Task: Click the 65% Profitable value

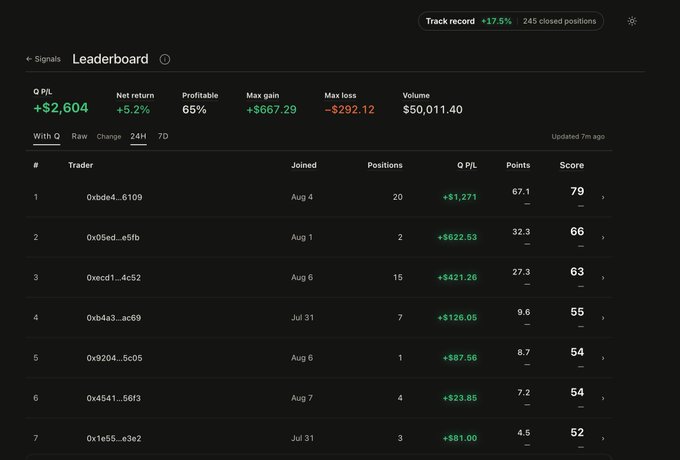Action: click(x=194, y=110)
